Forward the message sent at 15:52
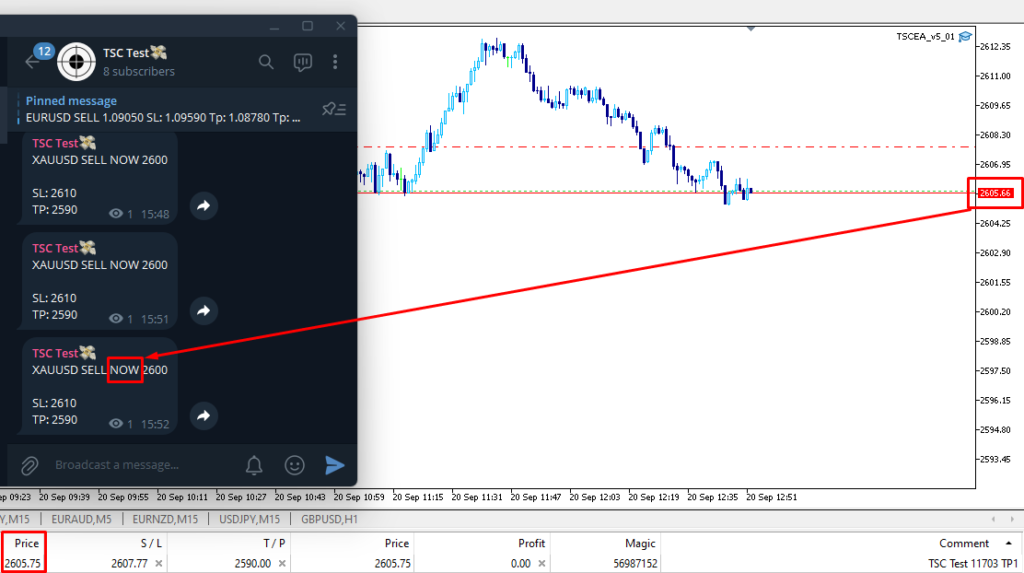 point(203,415)
